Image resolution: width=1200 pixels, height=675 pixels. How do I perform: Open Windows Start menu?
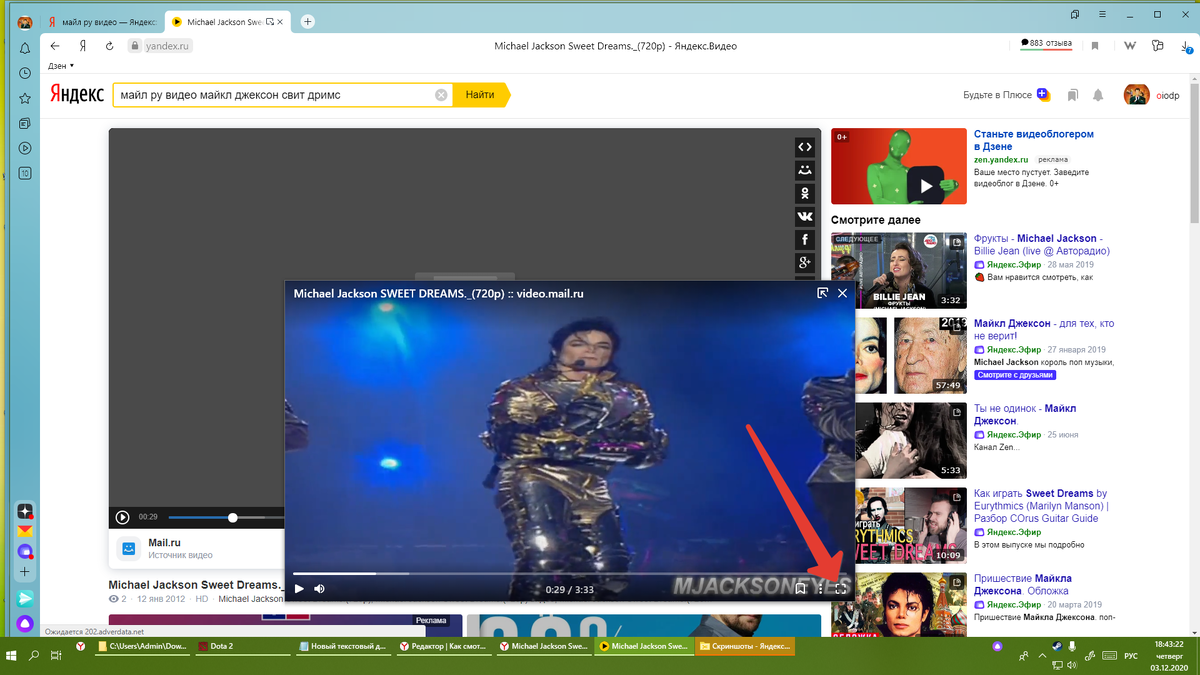11,656
